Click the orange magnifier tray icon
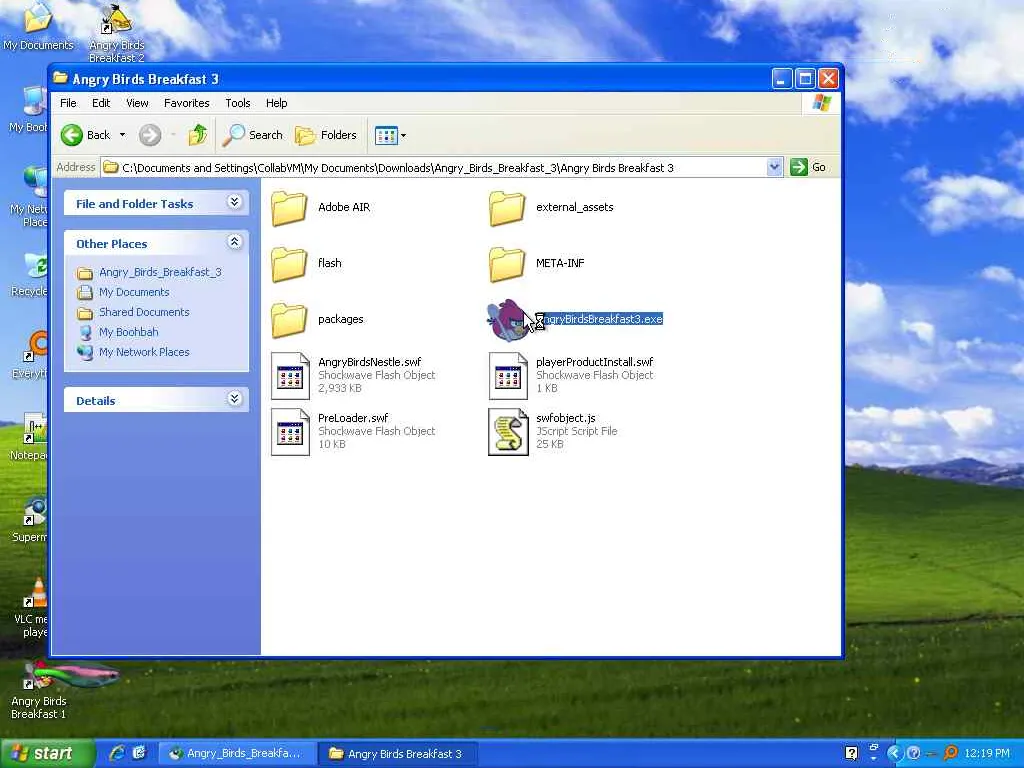 [x=951, y=754]
